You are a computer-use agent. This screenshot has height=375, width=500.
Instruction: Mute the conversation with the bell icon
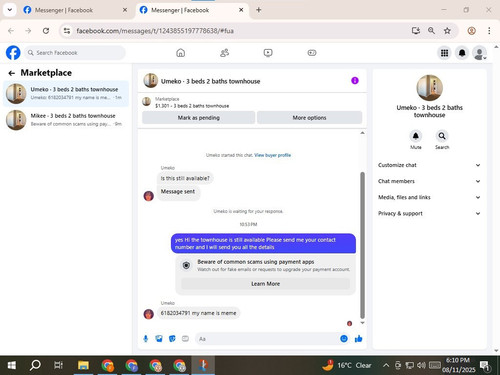tap(416, 136)
